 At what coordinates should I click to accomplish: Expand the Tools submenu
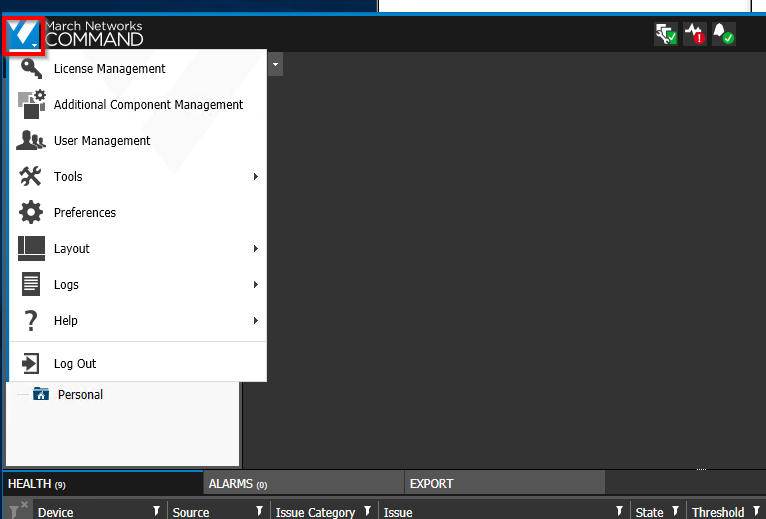(x=255, y=177)
